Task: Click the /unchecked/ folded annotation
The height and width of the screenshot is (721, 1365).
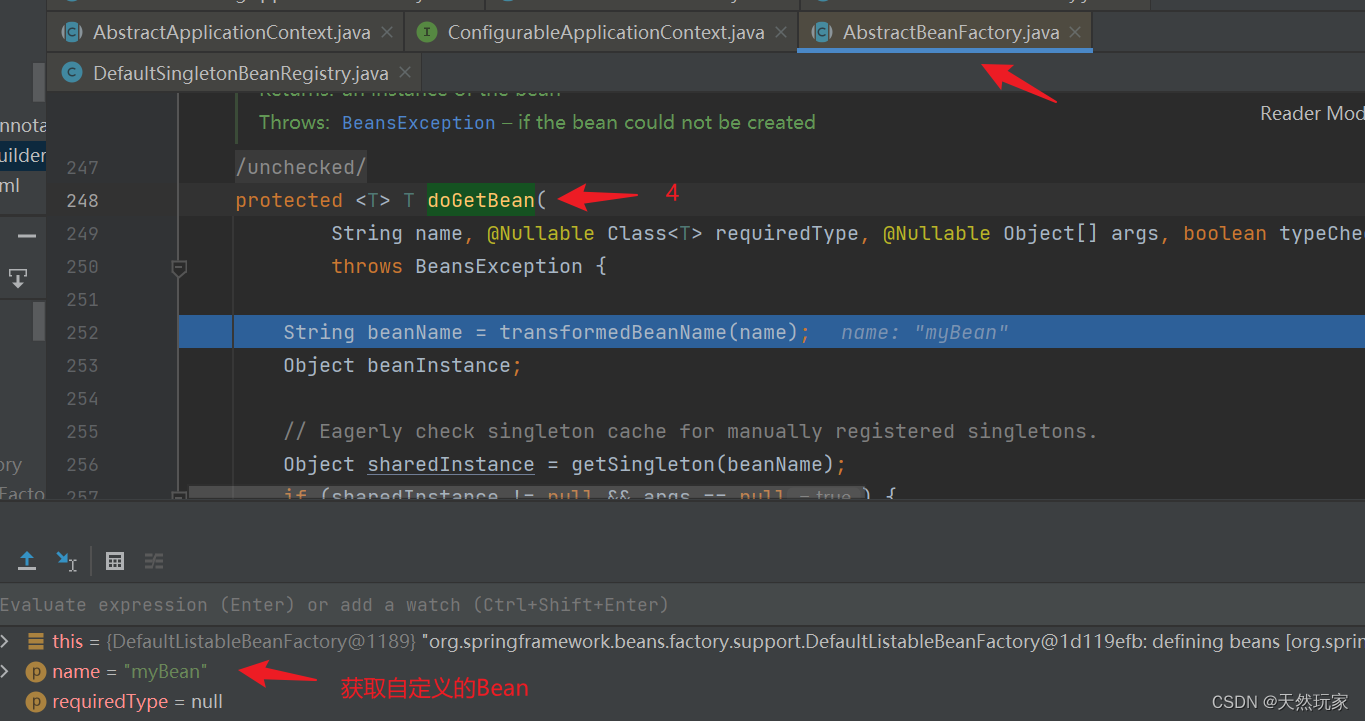Action: click(301, 167)
